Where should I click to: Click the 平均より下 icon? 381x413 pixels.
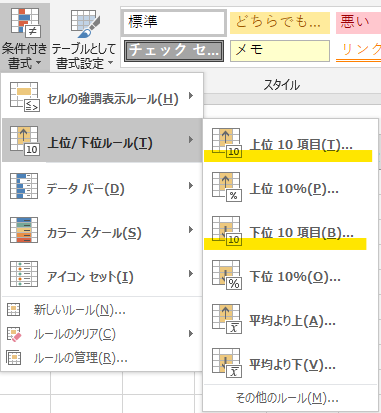(x=227, y=363)
